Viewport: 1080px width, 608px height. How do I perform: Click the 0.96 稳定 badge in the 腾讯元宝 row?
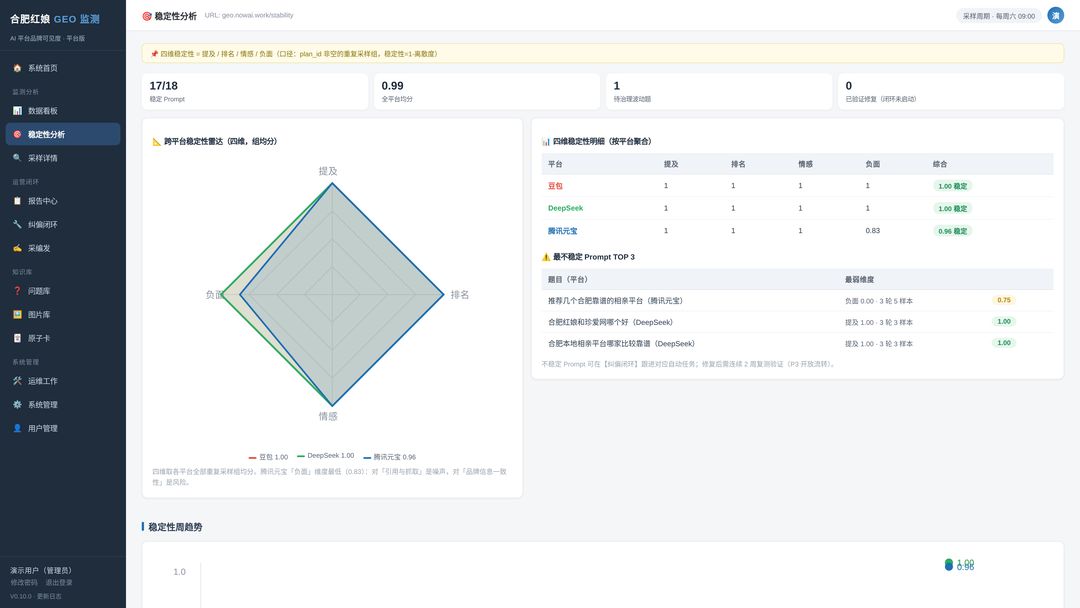(953, 231)
